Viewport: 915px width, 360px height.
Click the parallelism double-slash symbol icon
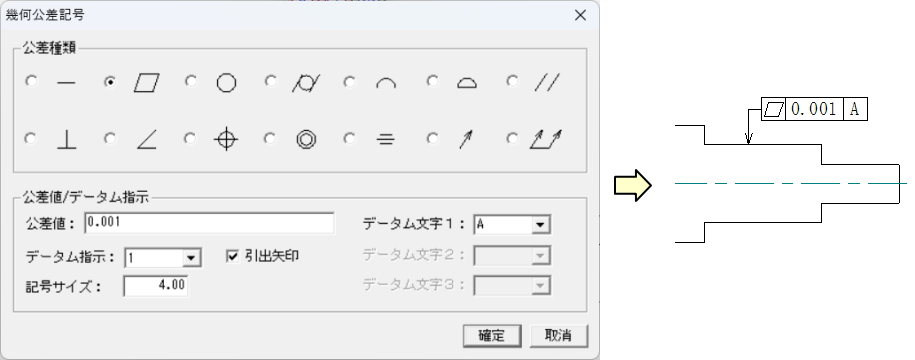(547, 83)
